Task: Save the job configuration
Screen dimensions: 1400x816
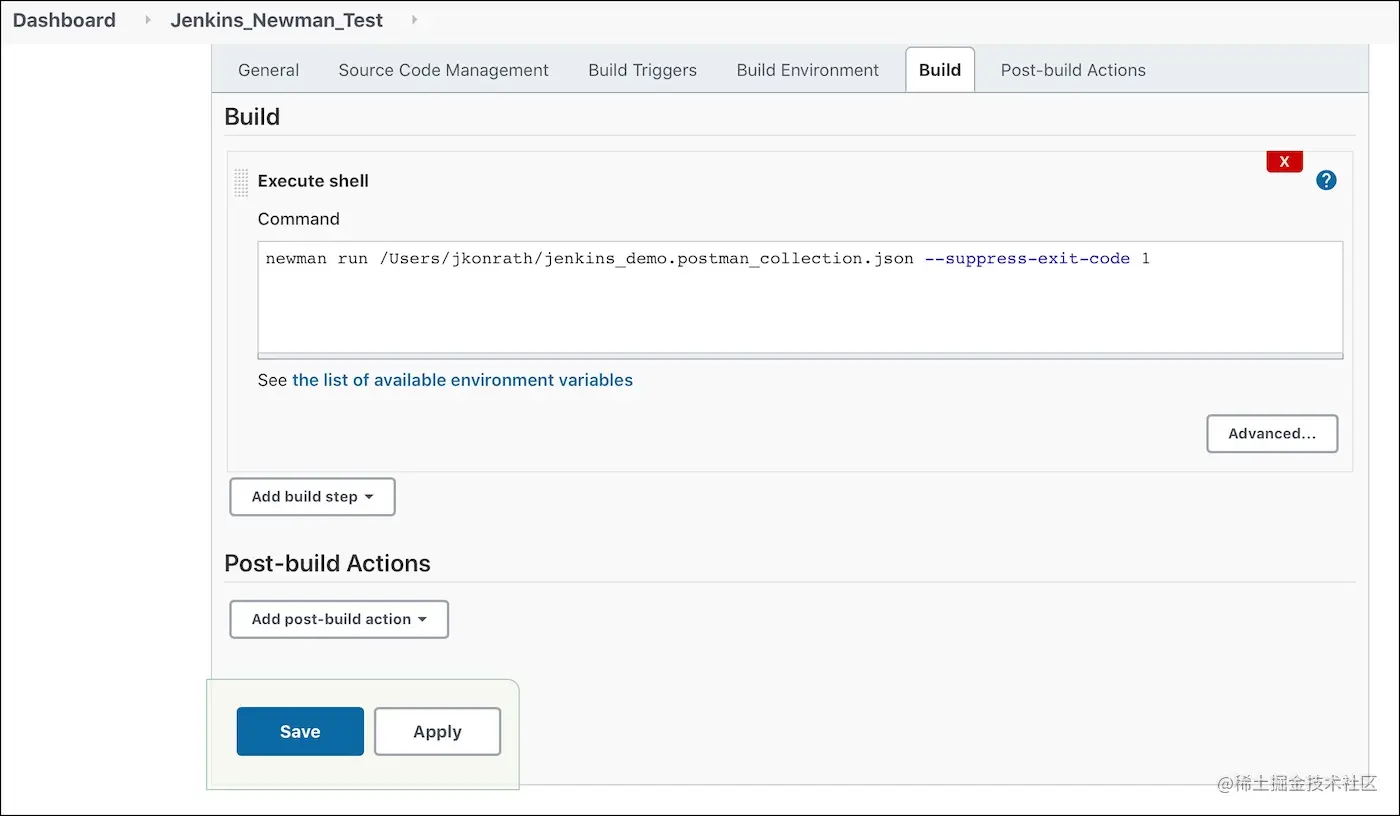Action: 300,731
